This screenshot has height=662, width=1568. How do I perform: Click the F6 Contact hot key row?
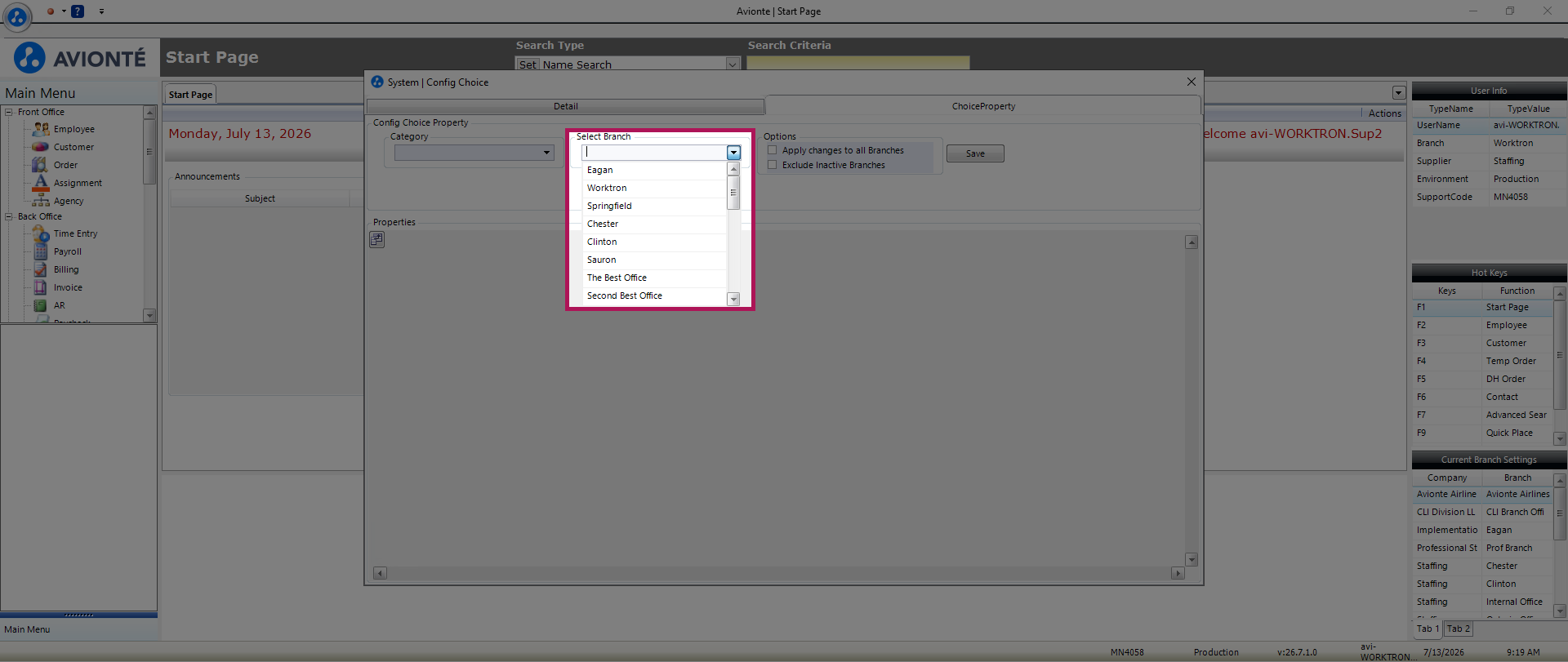[x=1482, y=397]
